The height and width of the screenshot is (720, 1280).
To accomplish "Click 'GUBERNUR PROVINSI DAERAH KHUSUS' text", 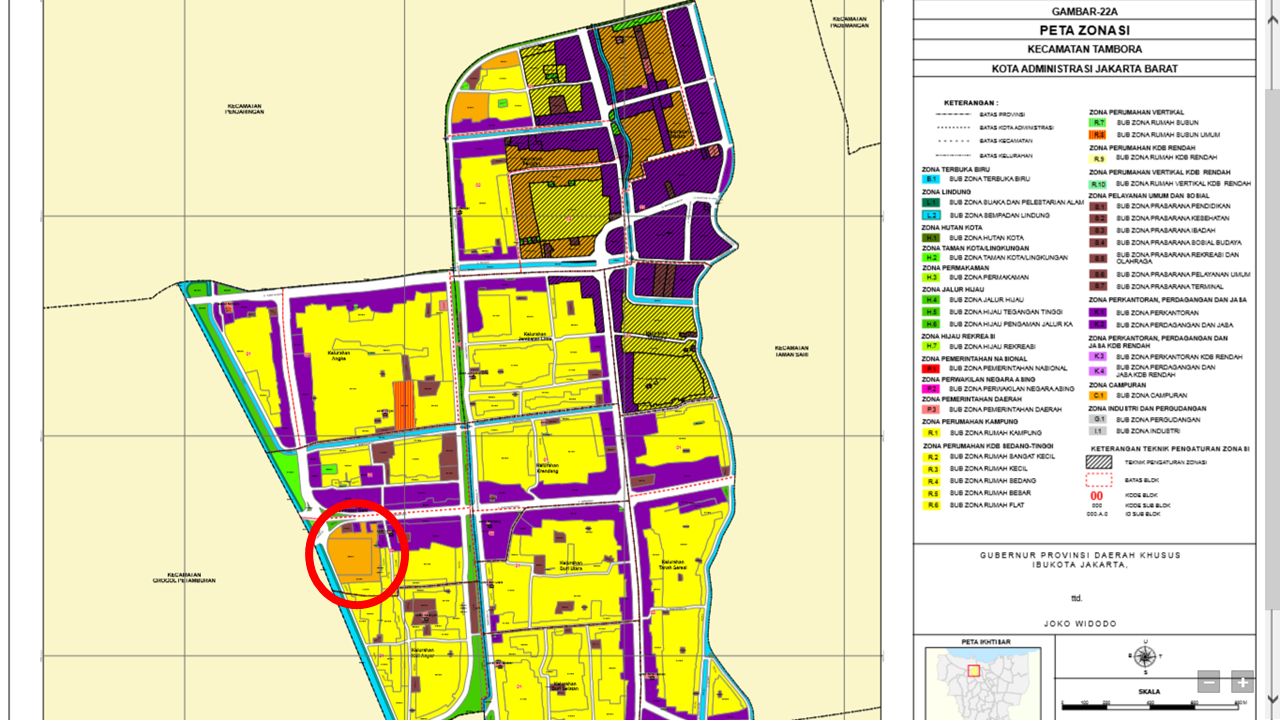I will click(x=1080, y=555).
